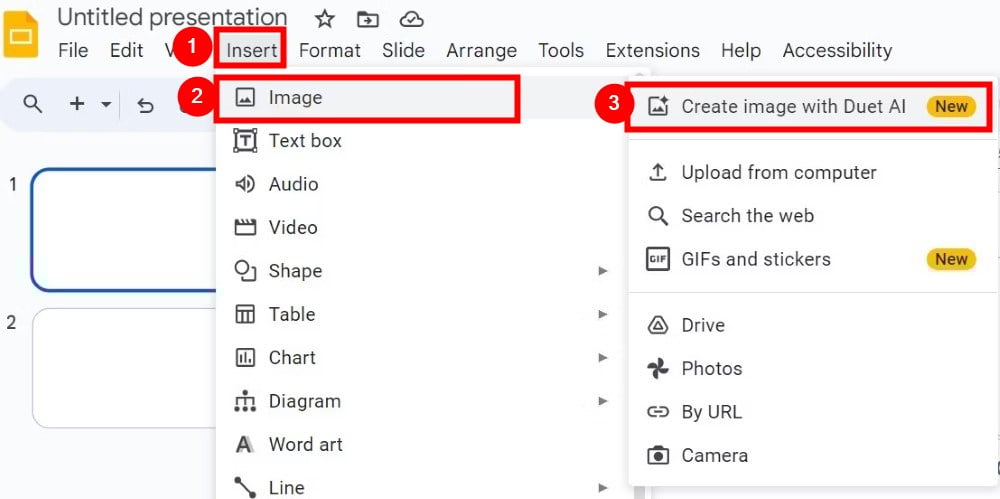1000x499 pixels.
Task: Open the Format menu
Action: pyautogui.click(x=330, y=50)
